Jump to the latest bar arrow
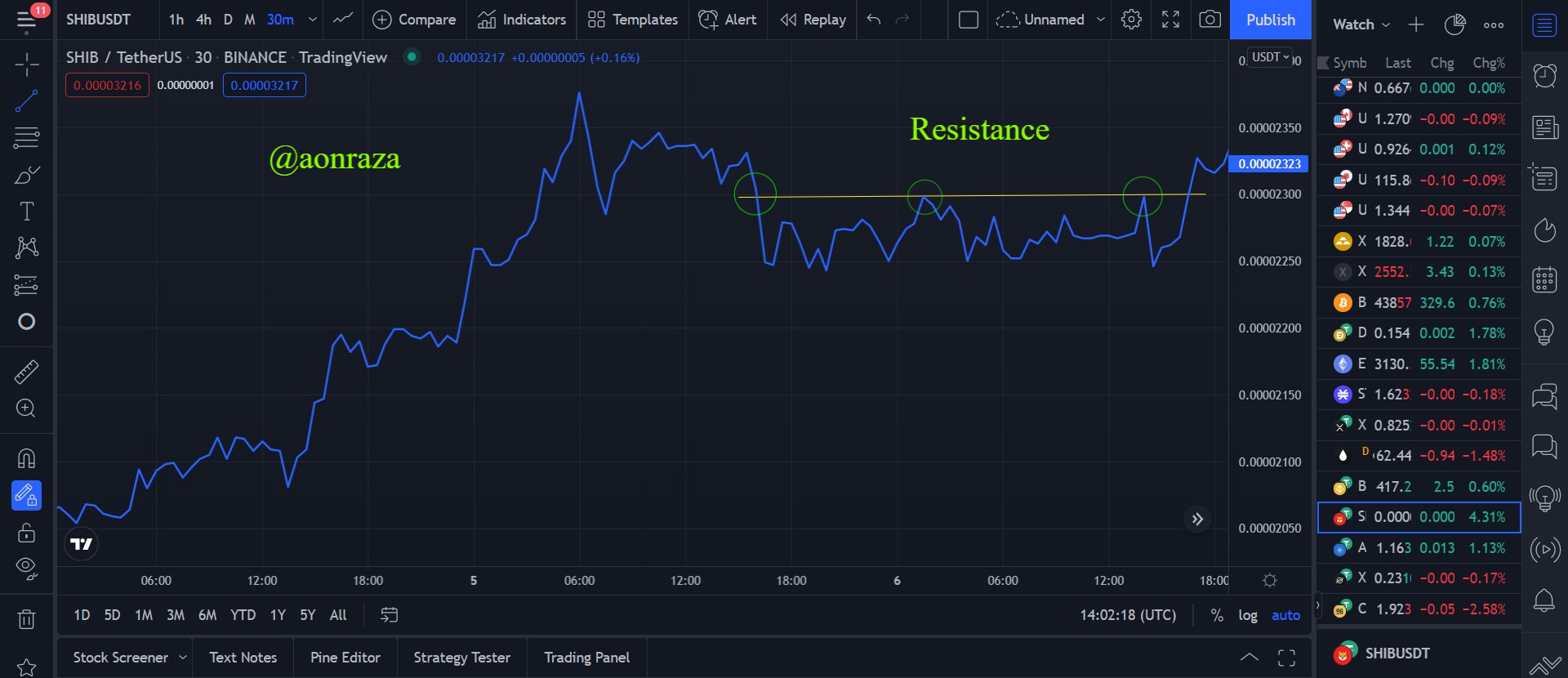The height and width of the screenshot is (678, 1568). point(1197,520)
